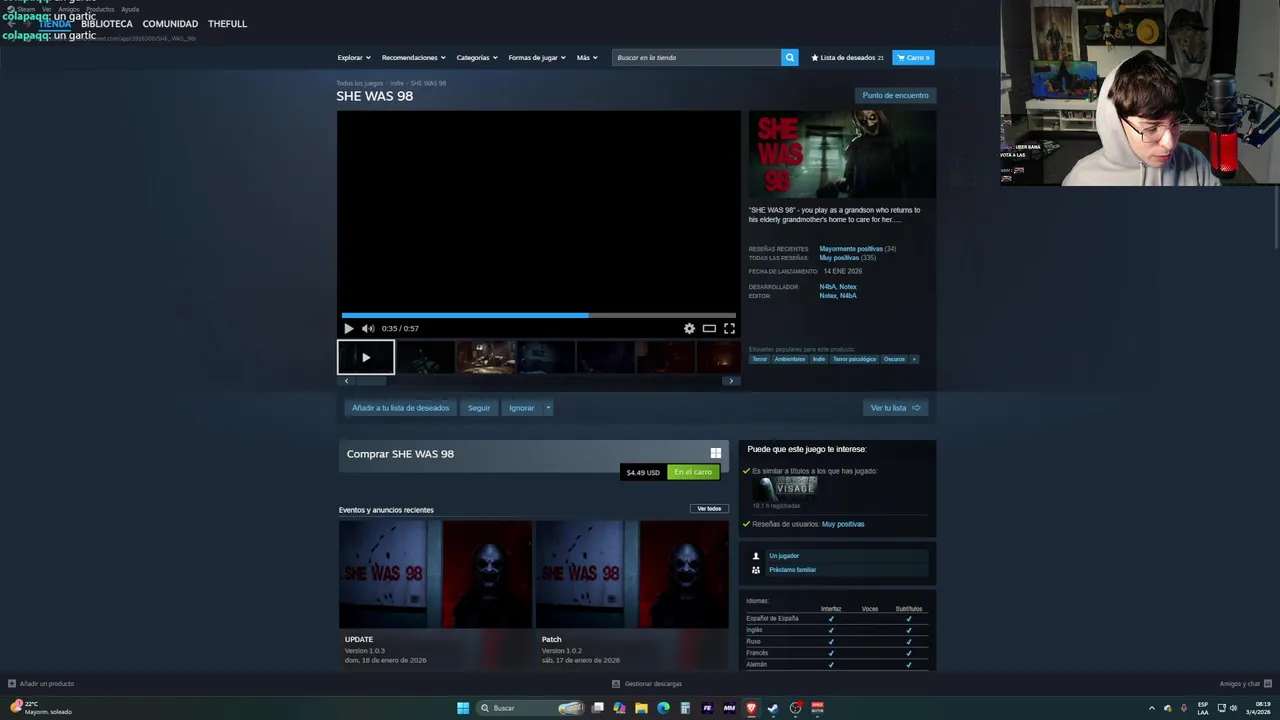Click the Préstamo familiar link

pos(792,570)
